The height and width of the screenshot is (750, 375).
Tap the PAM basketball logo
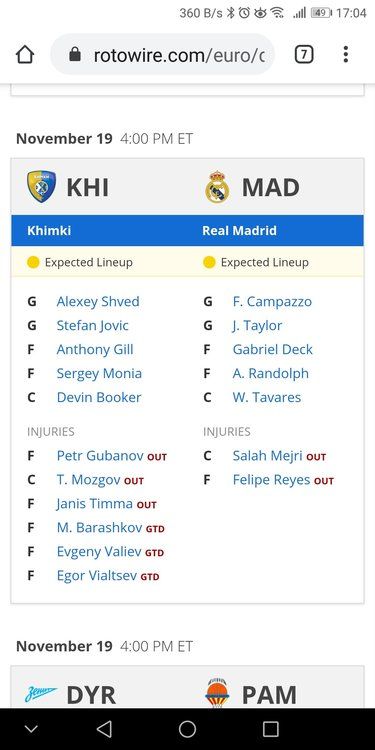click(x=217, y=693)
